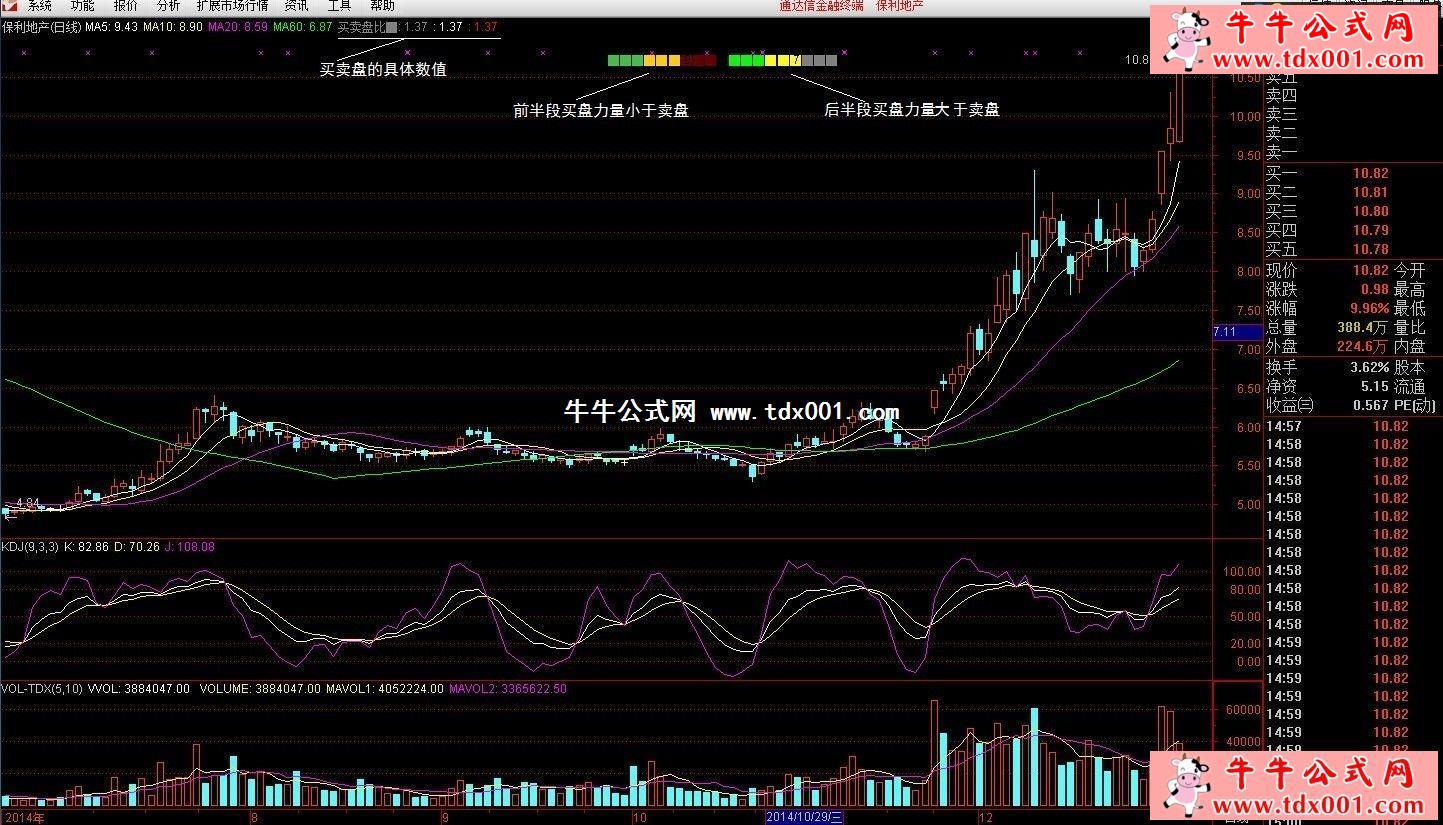Select the 14:57 tick trade row
This screenshot has width=1443, height=825.
click(1337, 426)
